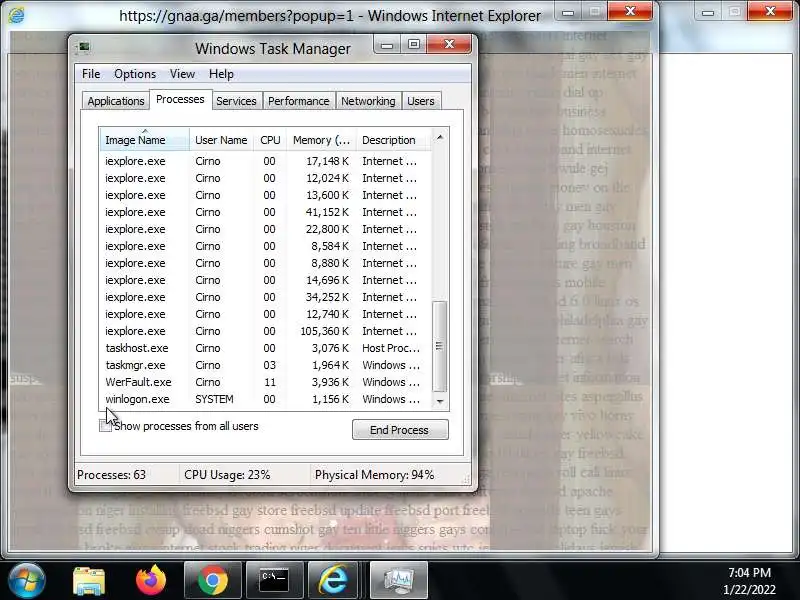This screenshot has height=600, width=800.
Task: Open the Users tab
Action: click(x=420, y=101)
